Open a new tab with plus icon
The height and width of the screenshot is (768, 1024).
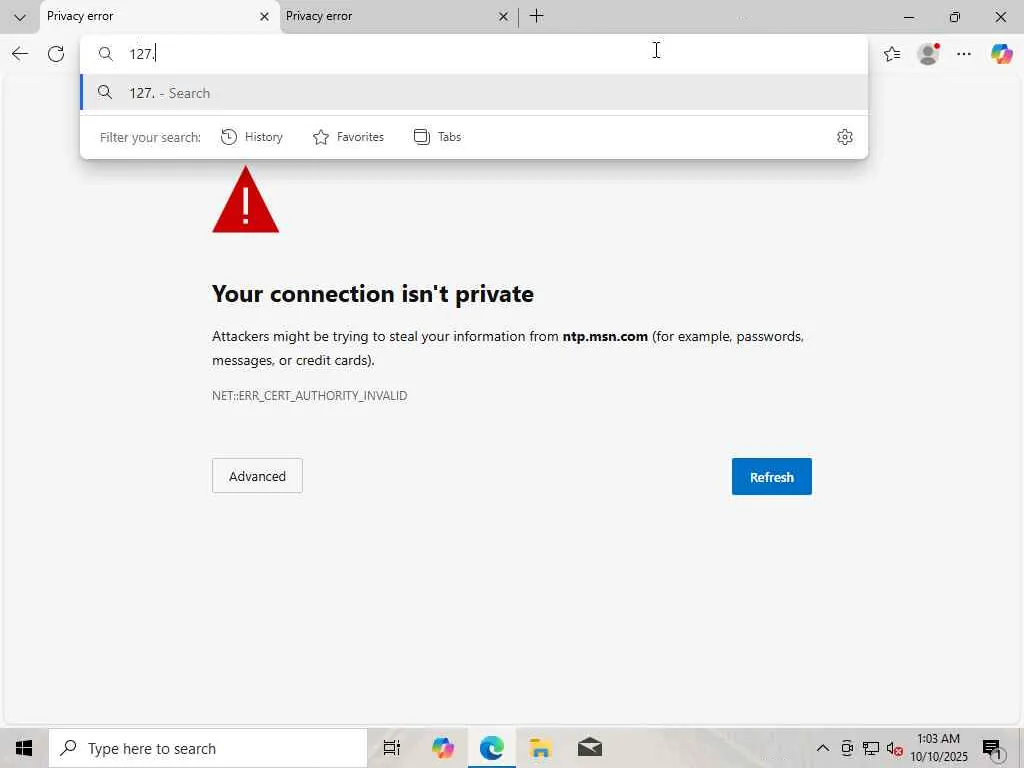tap(537, 16)
